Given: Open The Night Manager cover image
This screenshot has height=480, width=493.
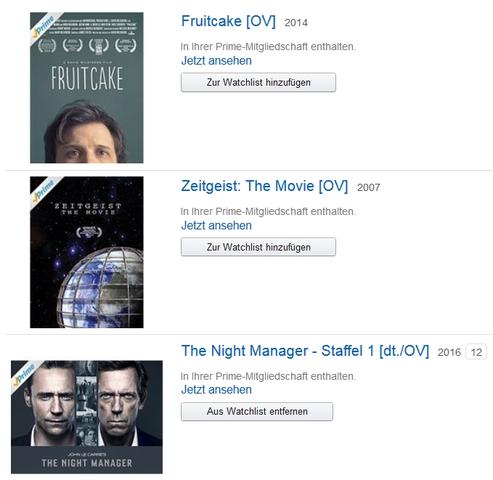Looking at the screenshot, I should (x=87, y=417).
